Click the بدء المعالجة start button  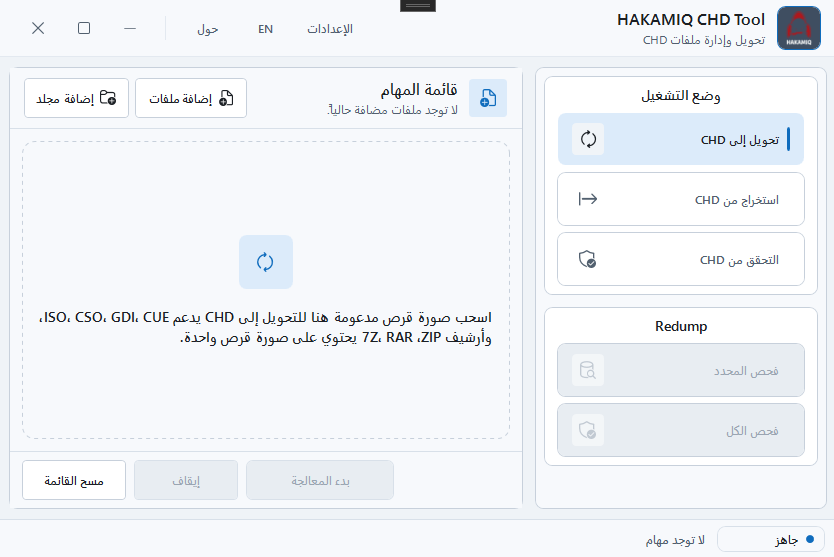(x=320, y=480)
